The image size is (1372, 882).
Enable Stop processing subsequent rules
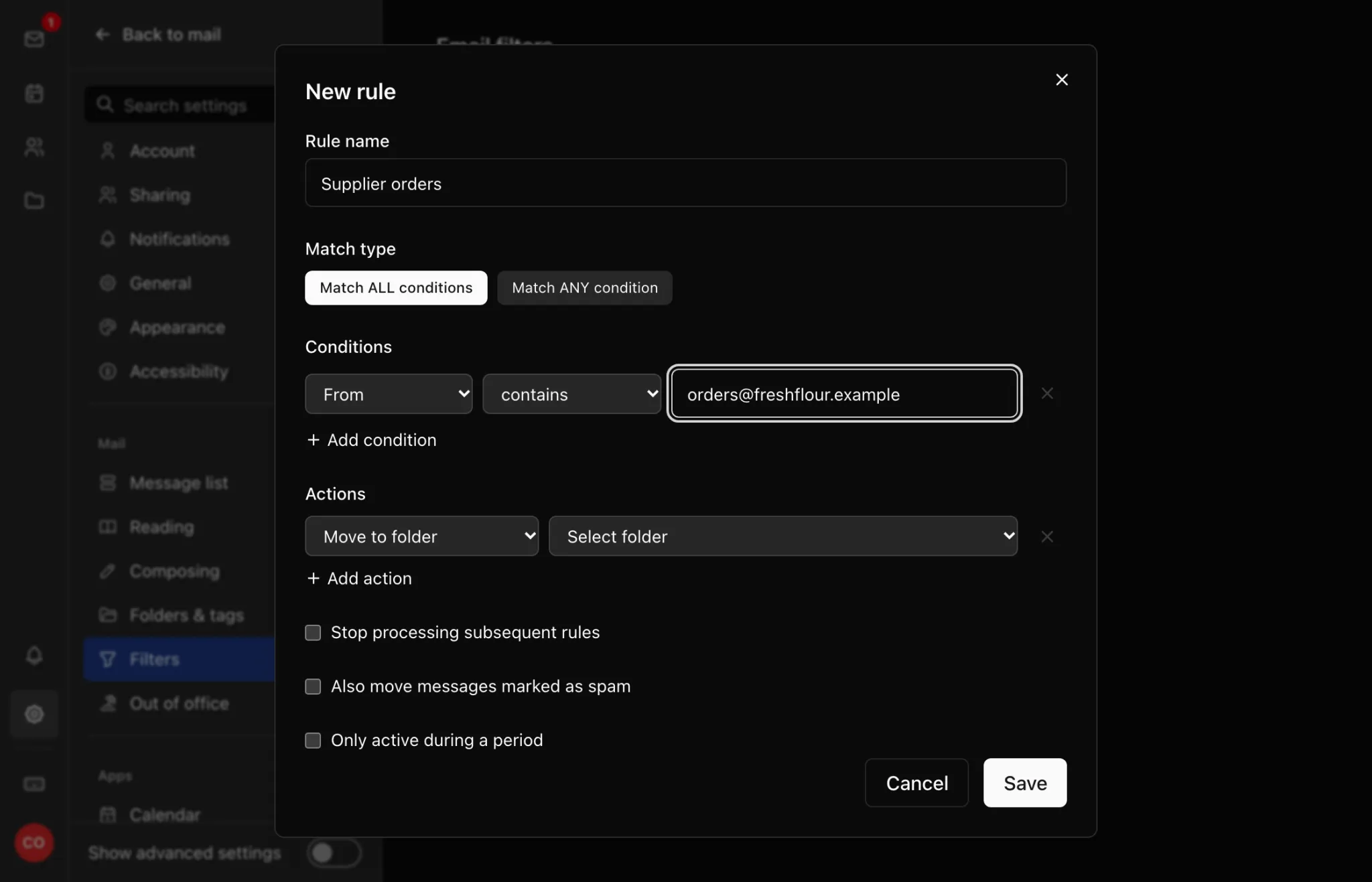click(313, 633)
